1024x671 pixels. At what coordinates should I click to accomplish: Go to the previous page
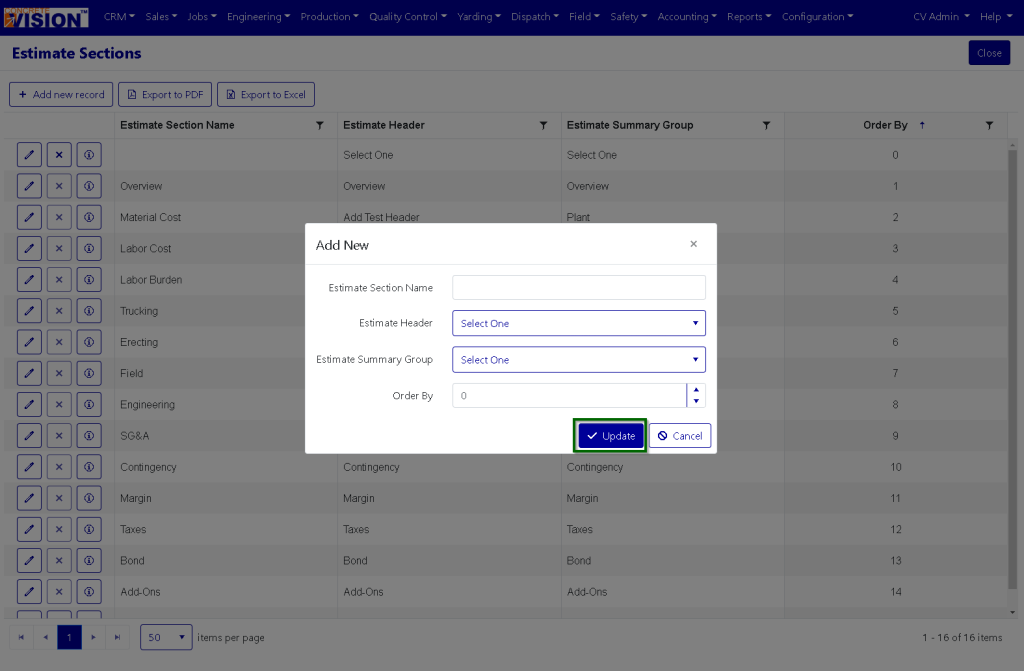(x=45, y=637)
